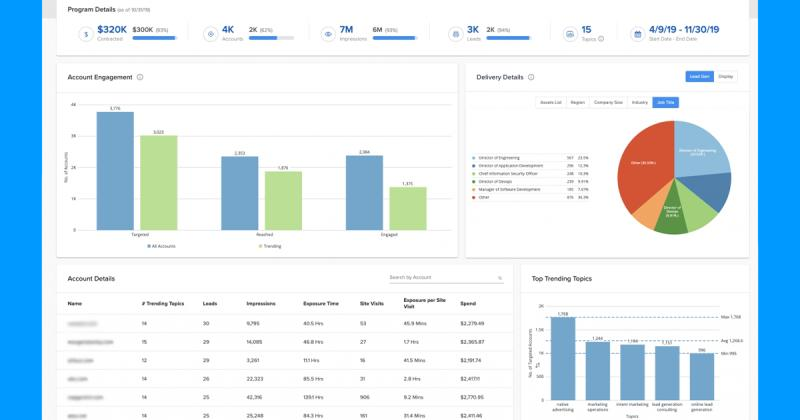Click Director of Application Development legend row

pyautogui.click(x=530, y=166)
